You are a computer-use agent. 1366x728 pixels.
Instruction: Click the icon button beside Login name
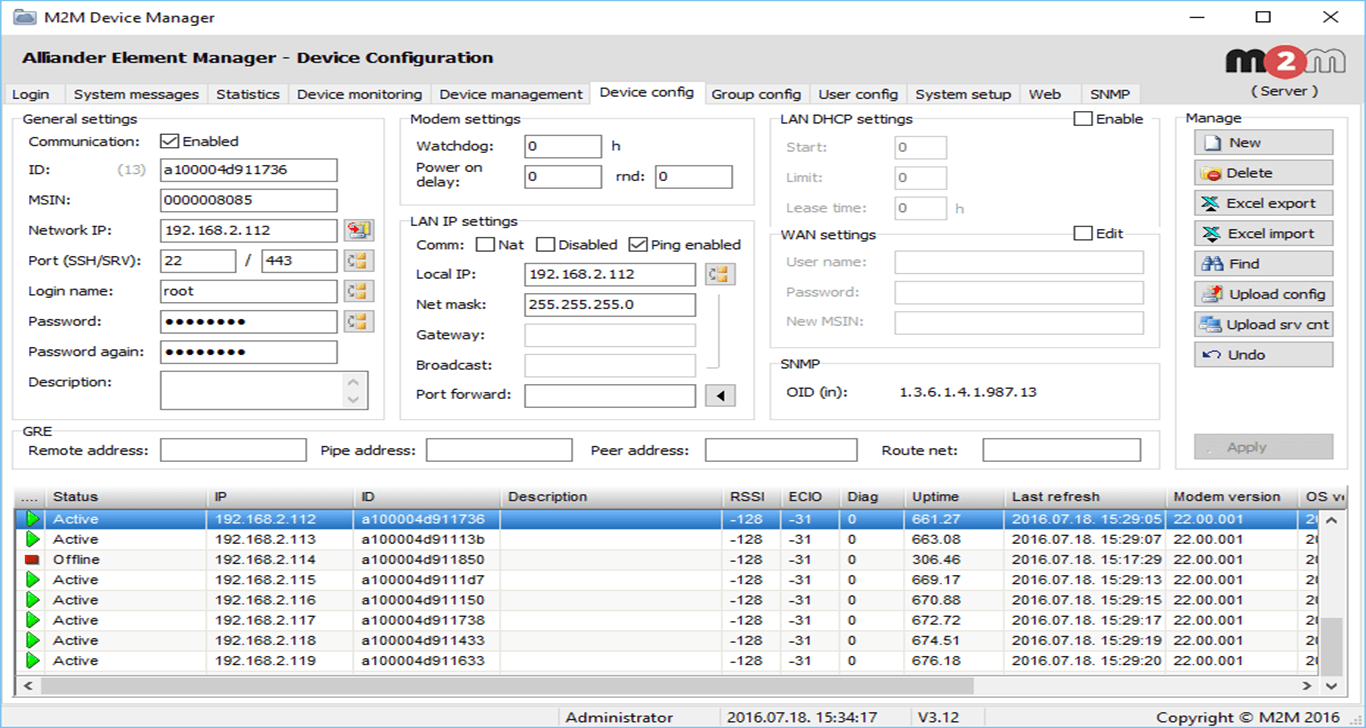pyautogui.click(x=359, y=291)
